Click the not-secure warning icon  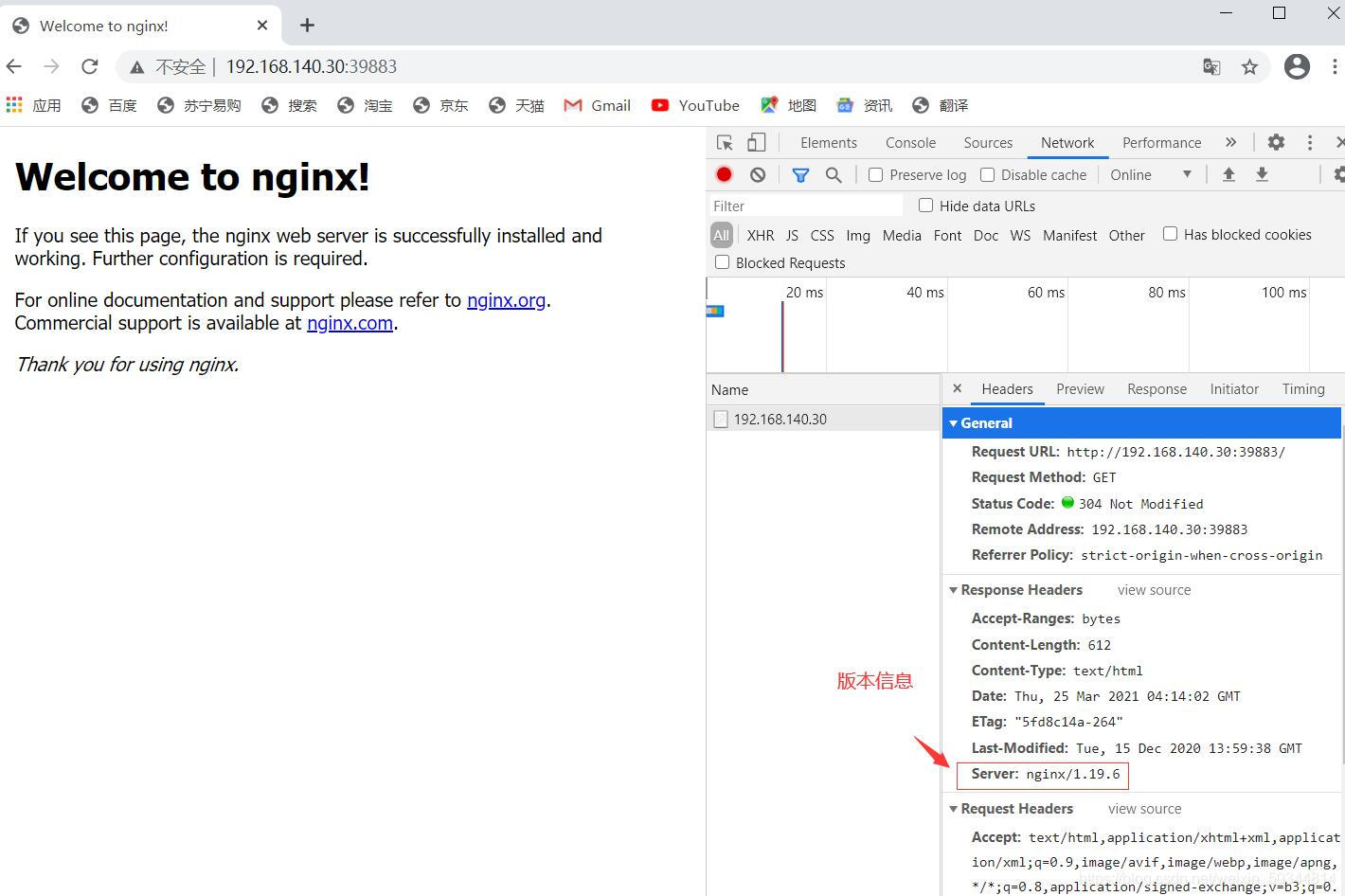137,67
